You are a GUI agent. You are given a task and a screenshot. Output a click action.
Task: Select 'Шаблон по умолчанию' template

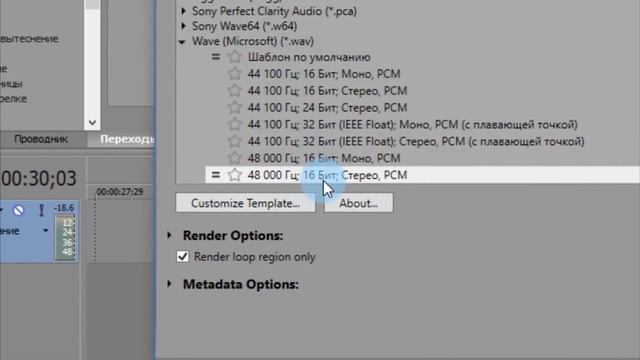[309, 57]
